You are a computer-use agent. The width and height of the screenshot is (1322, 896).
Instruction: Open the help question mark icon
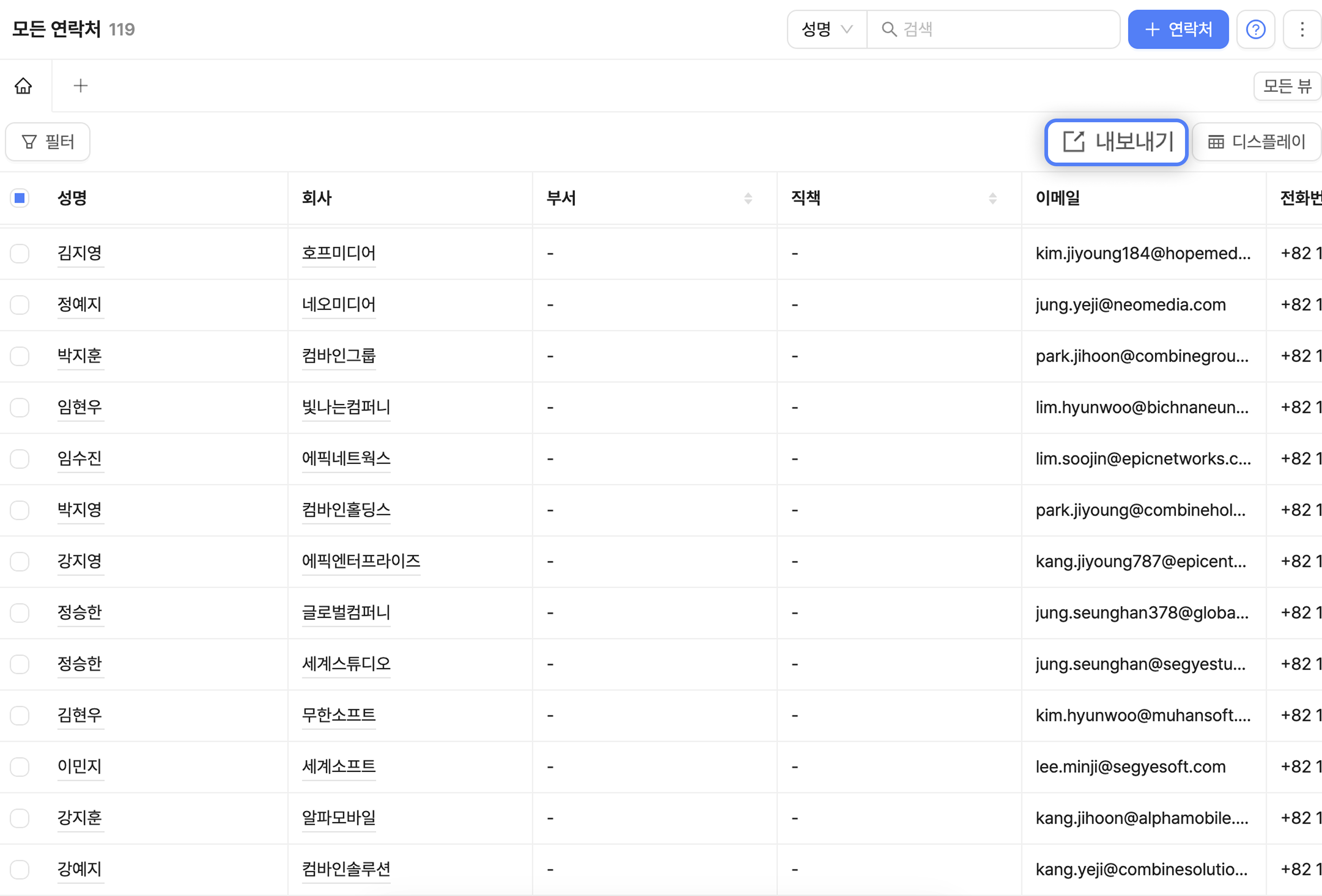coord(1255,30)
